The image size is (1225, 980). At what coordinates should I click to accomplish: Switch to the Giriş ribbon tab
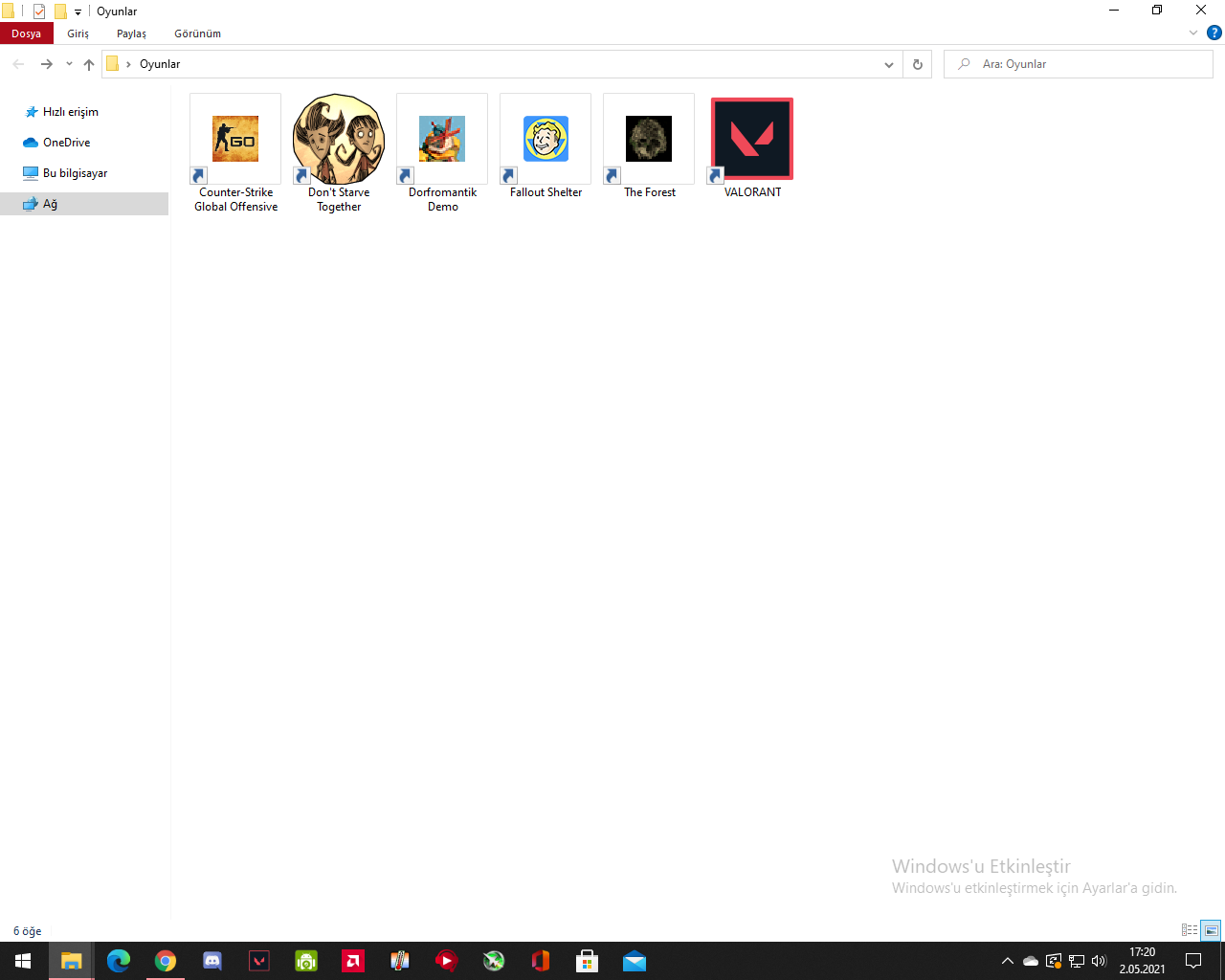[78, 33]
